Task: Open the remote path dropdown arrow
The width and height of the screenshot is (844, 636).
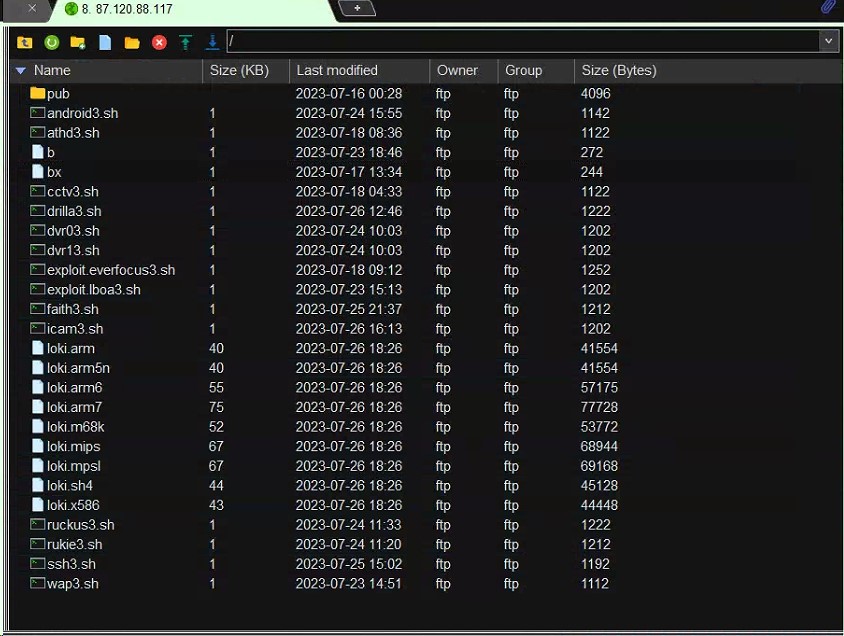Action: point(828,41)
